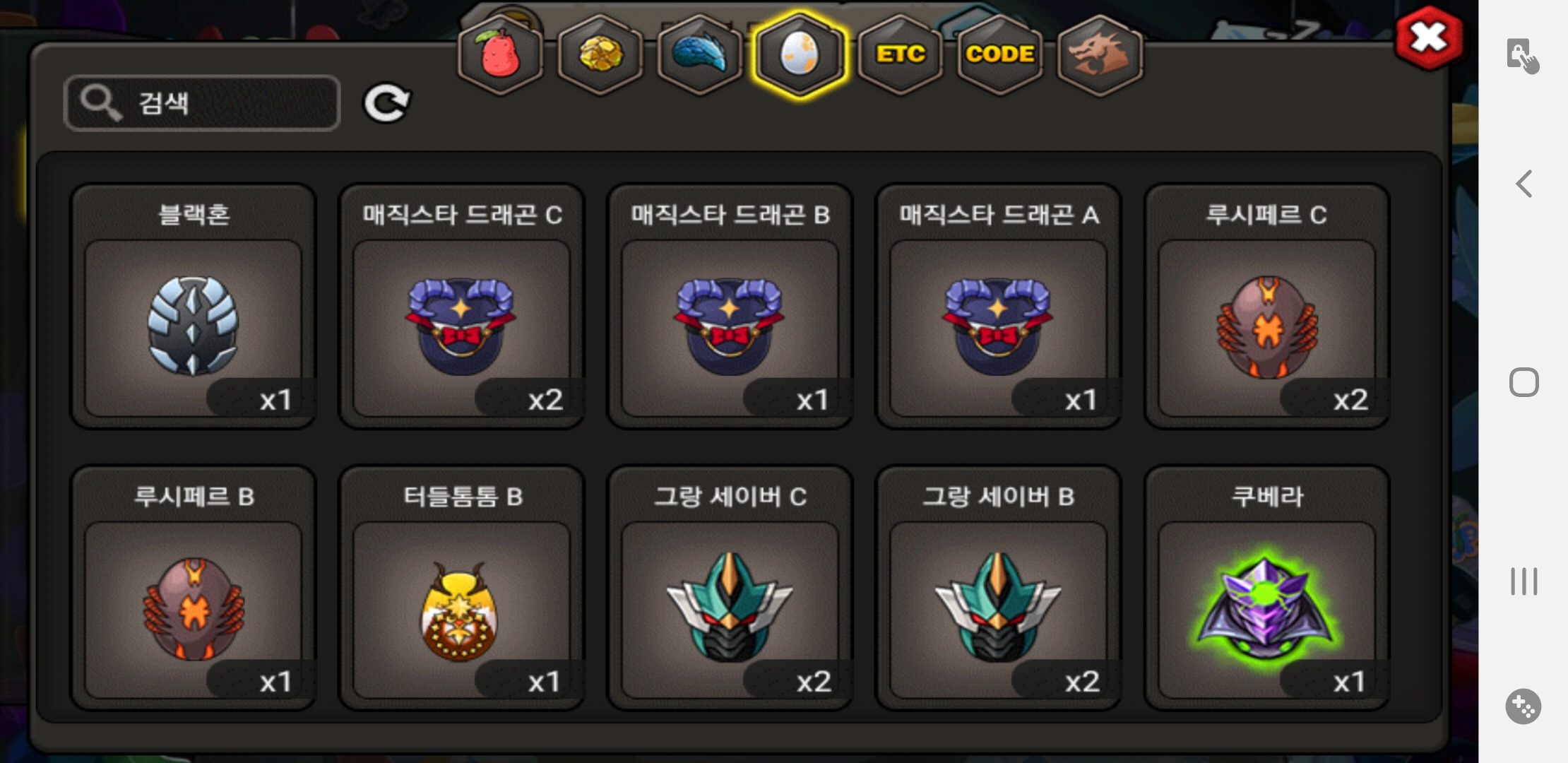The height and width of the screenshot is (763, 1568).
Task: Click the refresh arrow icon
Action: tap(386, 103)
